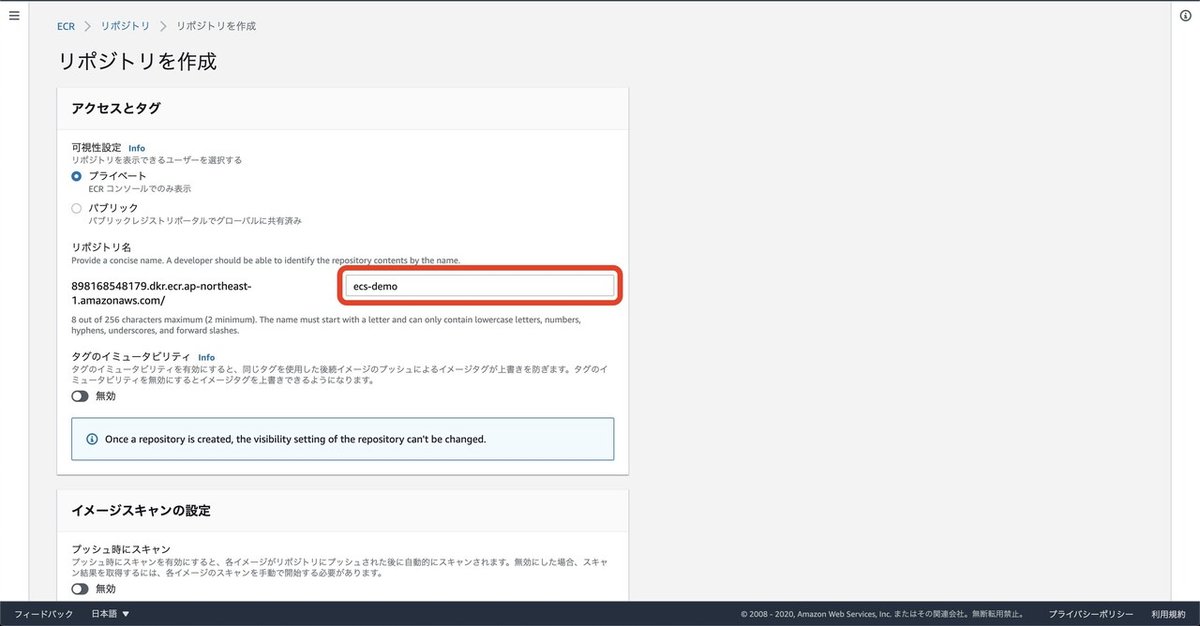Toggle the プッシュ時にスキャン switch
The width and height of the screenshot is (1200, 626).
point(80,589)
